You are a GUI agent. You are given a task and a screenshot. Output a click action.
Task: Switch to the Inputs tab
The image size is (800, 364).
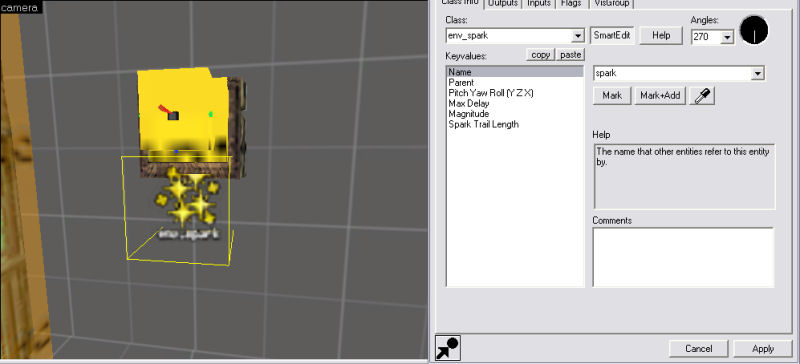pos(539,3)
